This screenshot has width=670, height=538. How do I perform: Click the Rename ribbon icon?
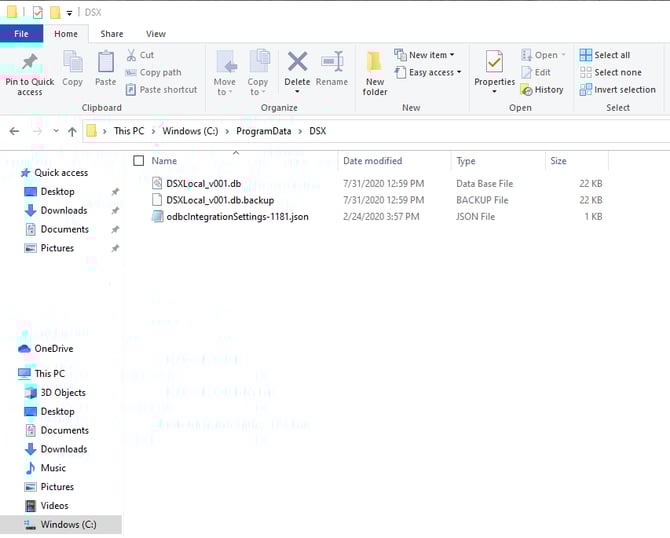(332, 62)
